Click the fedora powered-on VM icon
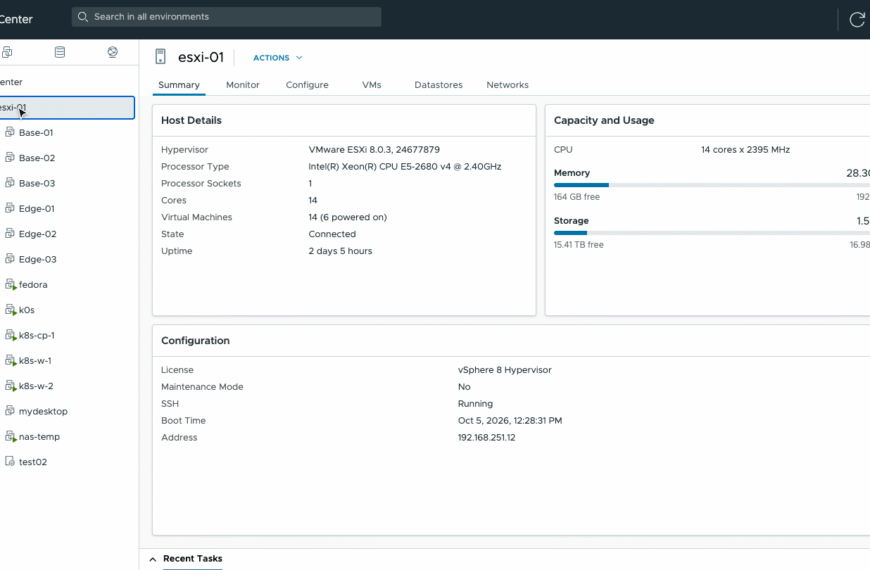The height and width of the screenshot is (570, 870). point(10,285)
